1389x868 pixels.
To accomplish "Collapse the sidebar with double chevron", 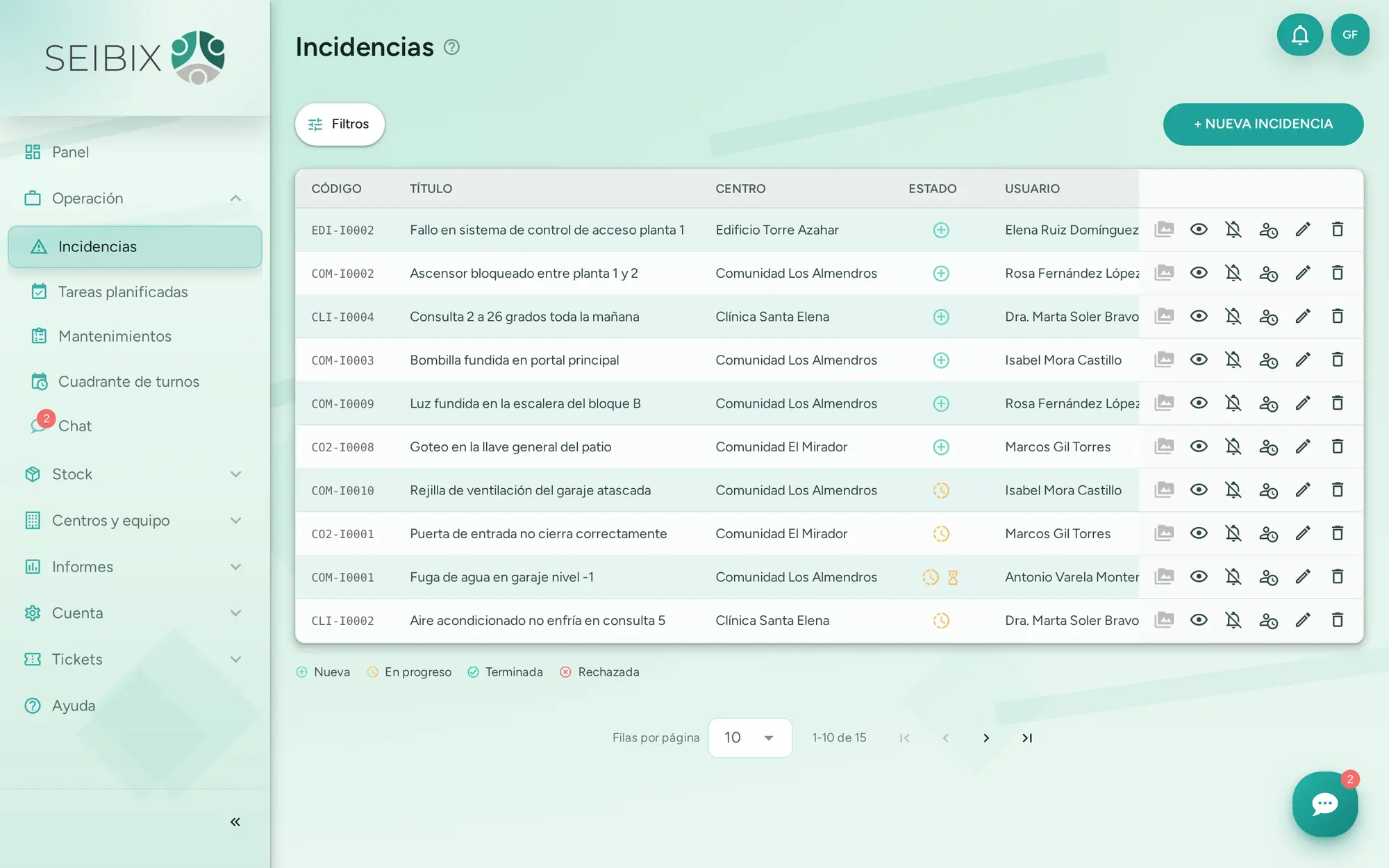I will coord(235,822).
